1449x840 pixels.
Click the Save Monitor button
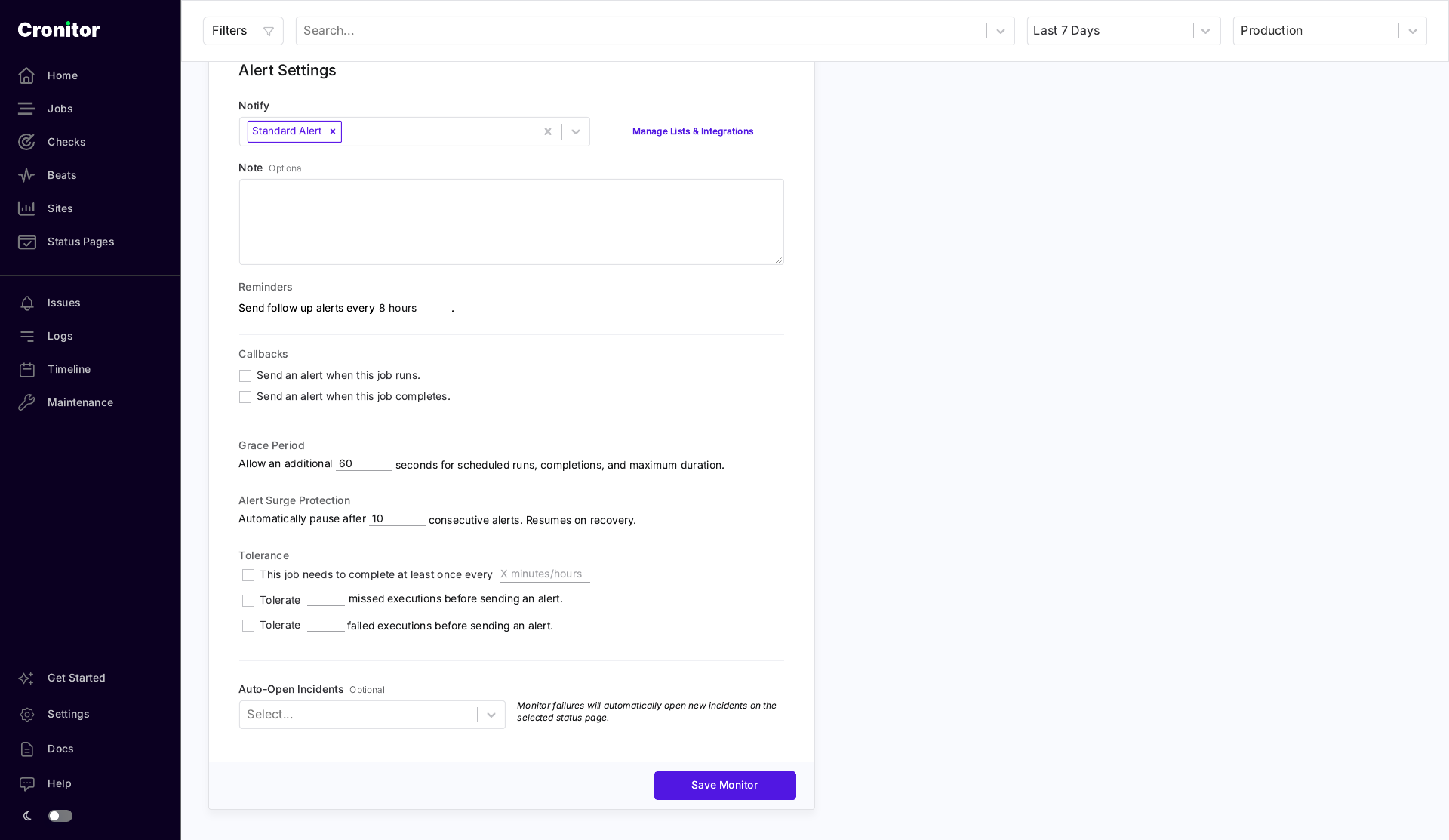[x=724, y=786]
